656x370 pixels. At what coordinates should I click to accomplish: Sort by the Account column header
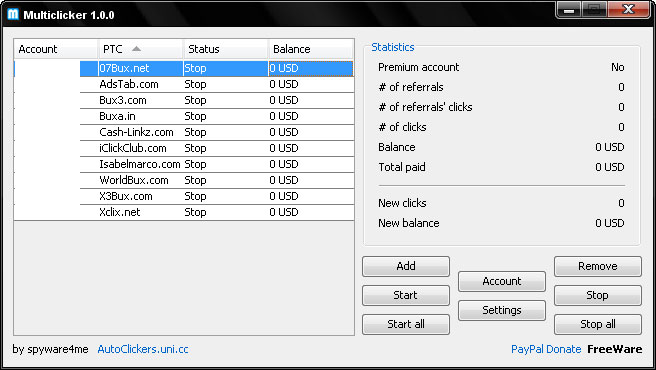[56, 49]
